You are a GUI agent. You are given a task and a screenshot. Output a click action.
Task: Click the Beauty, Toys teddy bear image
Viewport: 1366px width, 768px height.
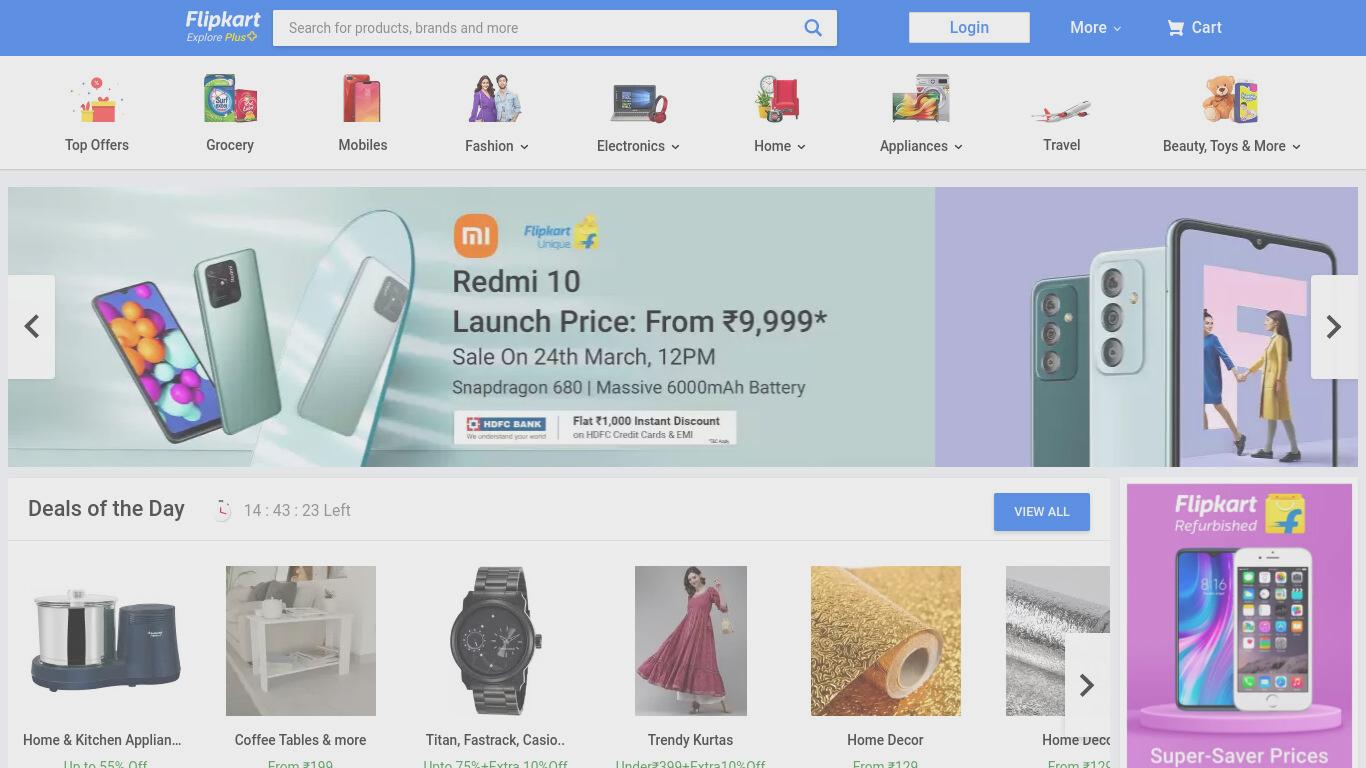[x=1231, y=99]
